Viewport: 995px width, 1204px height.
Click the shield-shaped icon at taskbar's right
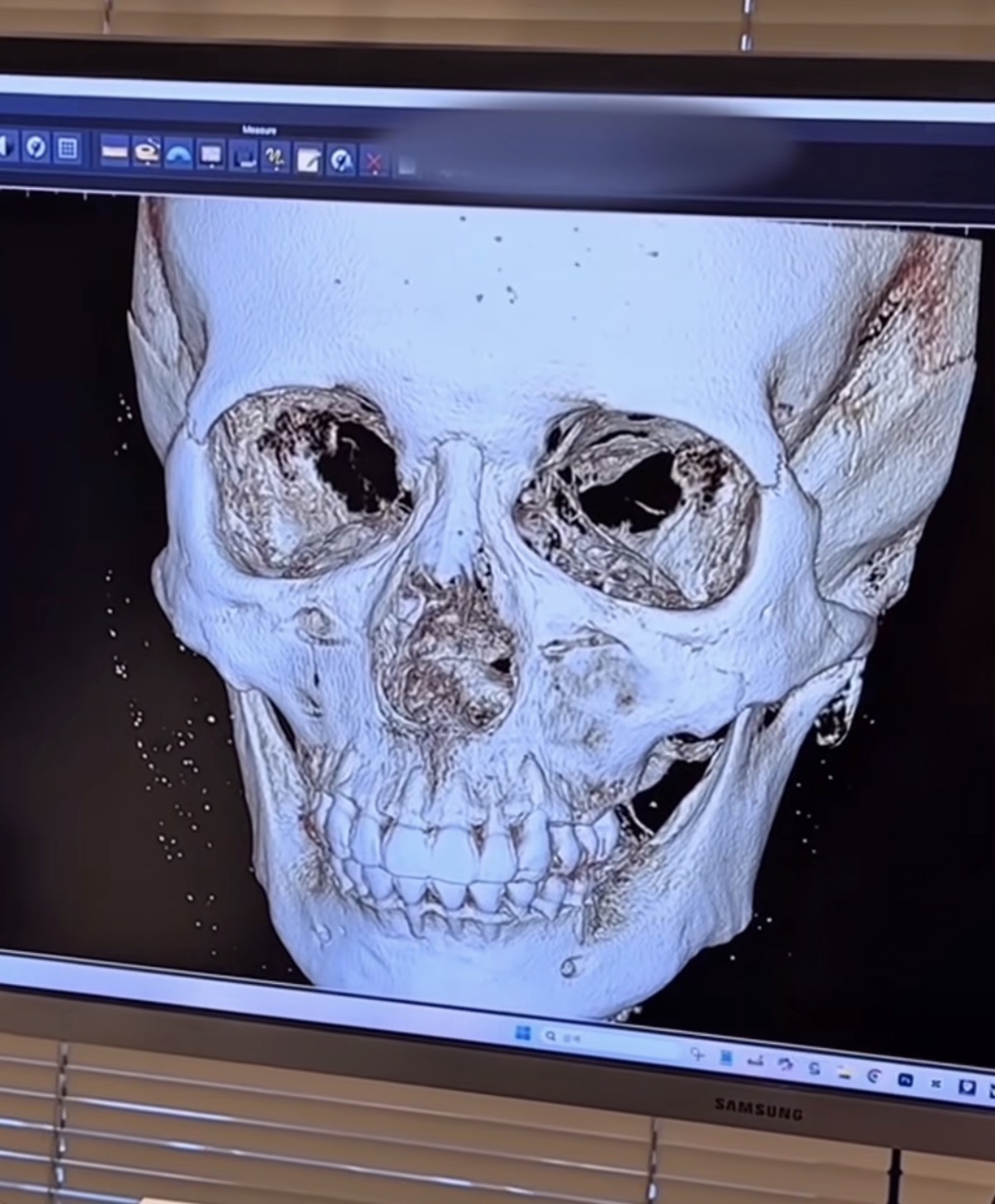(967, 1088)
